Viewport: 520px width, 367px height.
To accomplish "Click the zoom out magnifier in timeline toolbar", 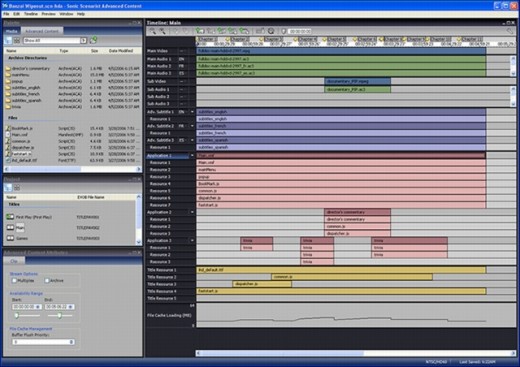I will [x=163, y=31].
